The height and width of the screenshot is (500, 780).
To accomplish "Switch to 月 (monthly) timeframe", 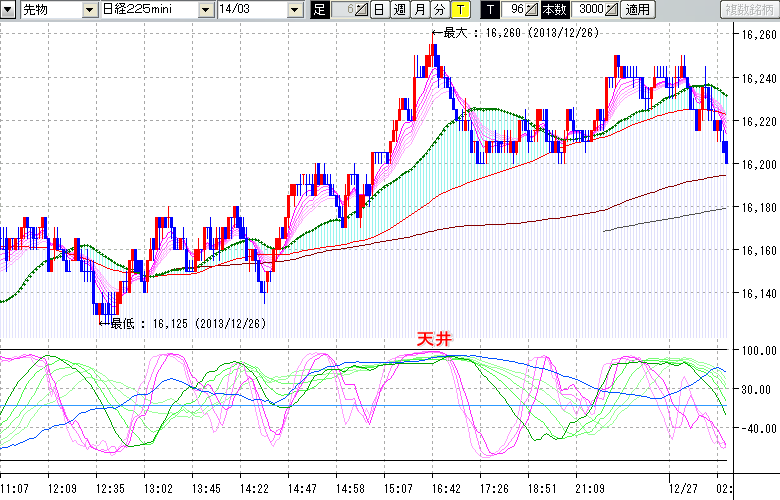I will coord(419,10).
